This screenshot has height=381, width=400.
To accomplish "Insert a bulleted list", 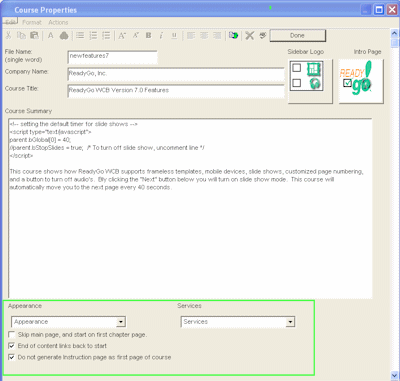I will [80, 35].
